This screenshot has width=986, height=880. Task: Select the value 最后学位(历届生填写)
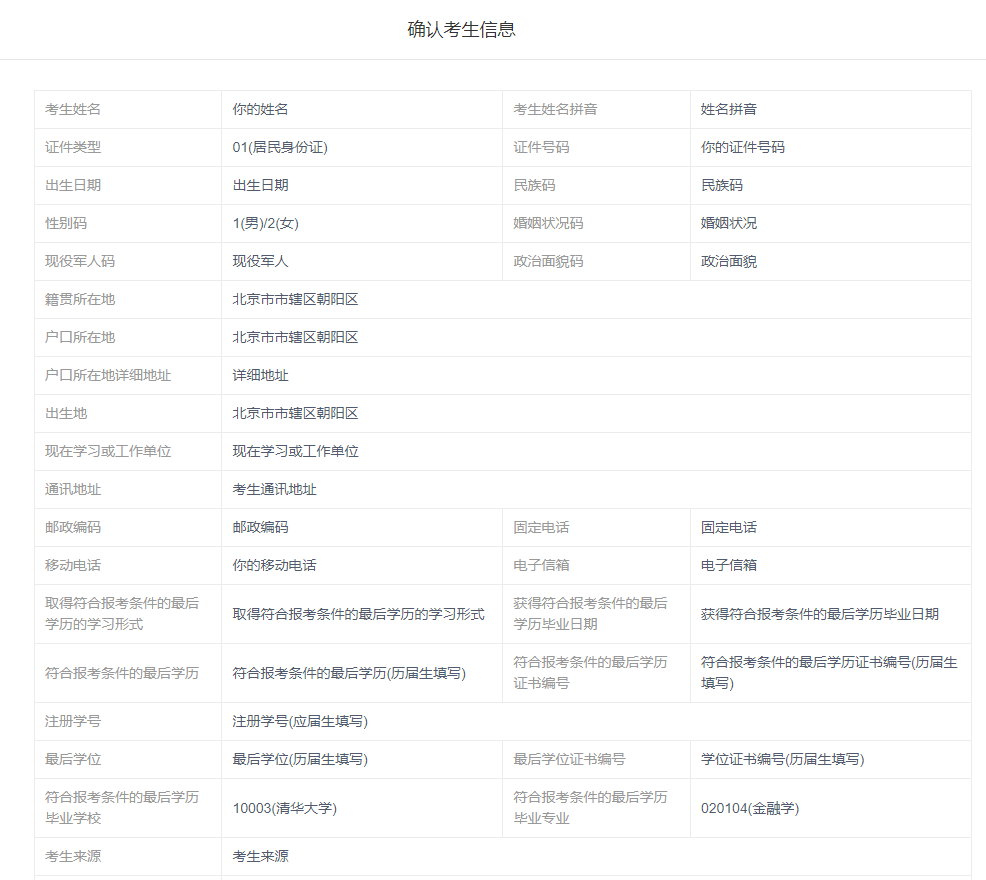point(300,759)
